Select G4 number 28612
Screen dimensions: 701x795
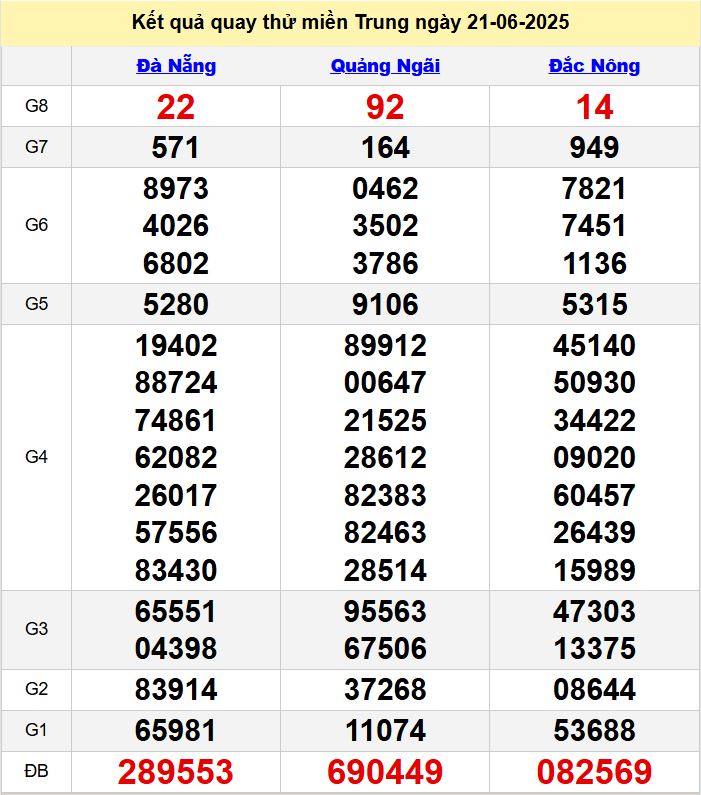[385, 458]
